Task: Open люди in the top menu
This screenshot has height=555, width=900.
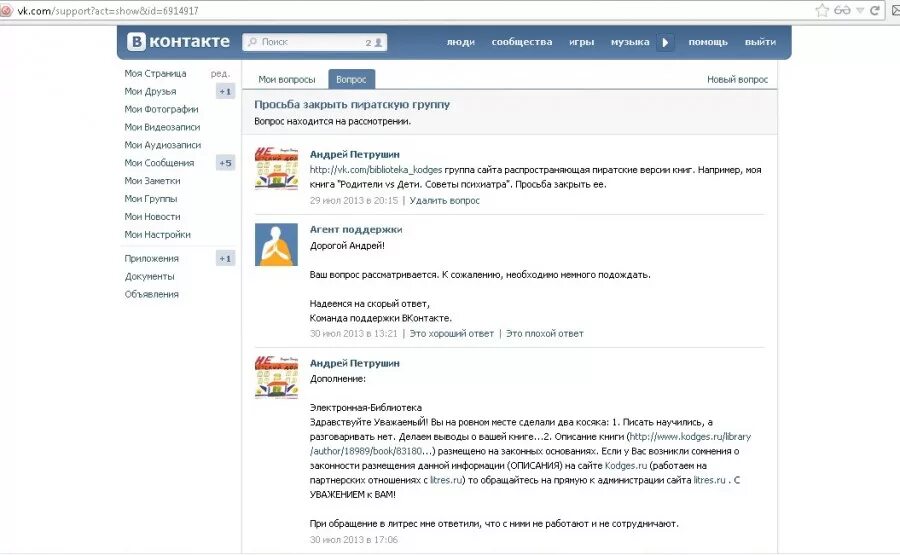Action: (x=460, y=42)
